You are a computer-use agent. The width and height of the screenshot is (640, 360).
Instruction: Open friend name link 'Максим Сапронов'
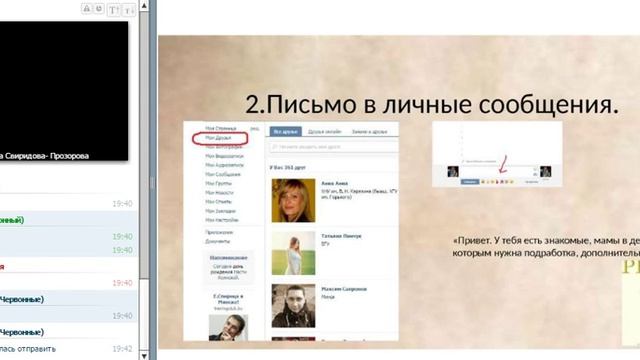[x=344, y=289]
